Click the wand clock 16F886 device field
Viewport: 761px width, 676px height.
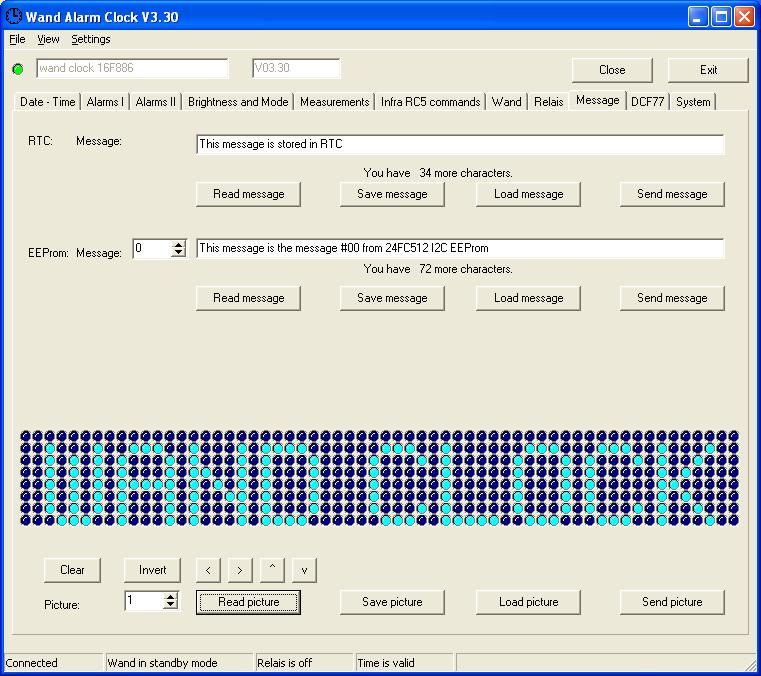coord(132,68)
